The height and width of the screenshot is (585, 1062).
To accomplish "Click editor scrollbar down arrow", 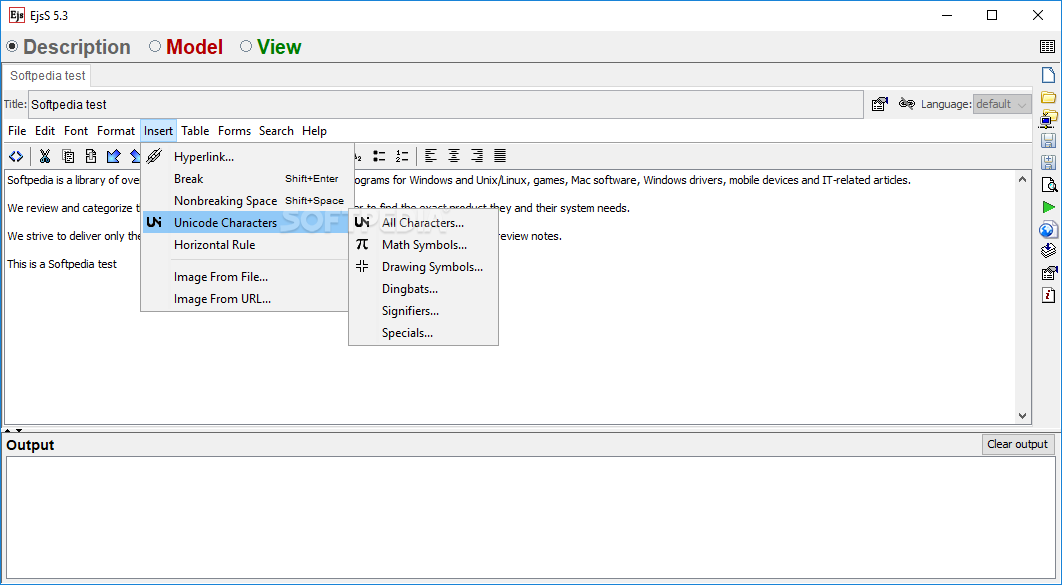I will tap(1023, 416).
